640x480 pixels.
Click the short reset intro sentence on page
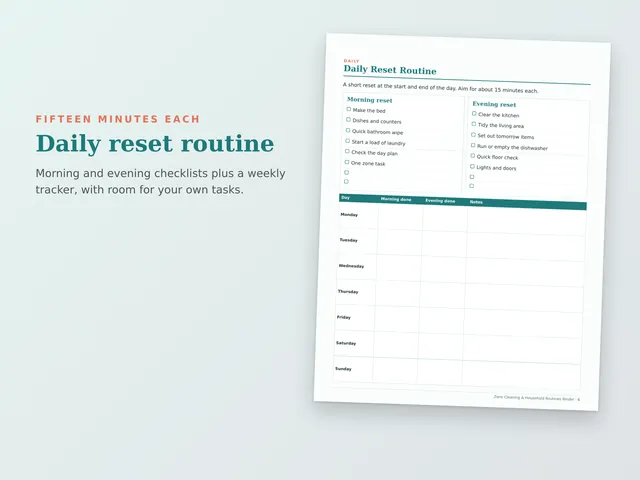click(x=440, y=88)
